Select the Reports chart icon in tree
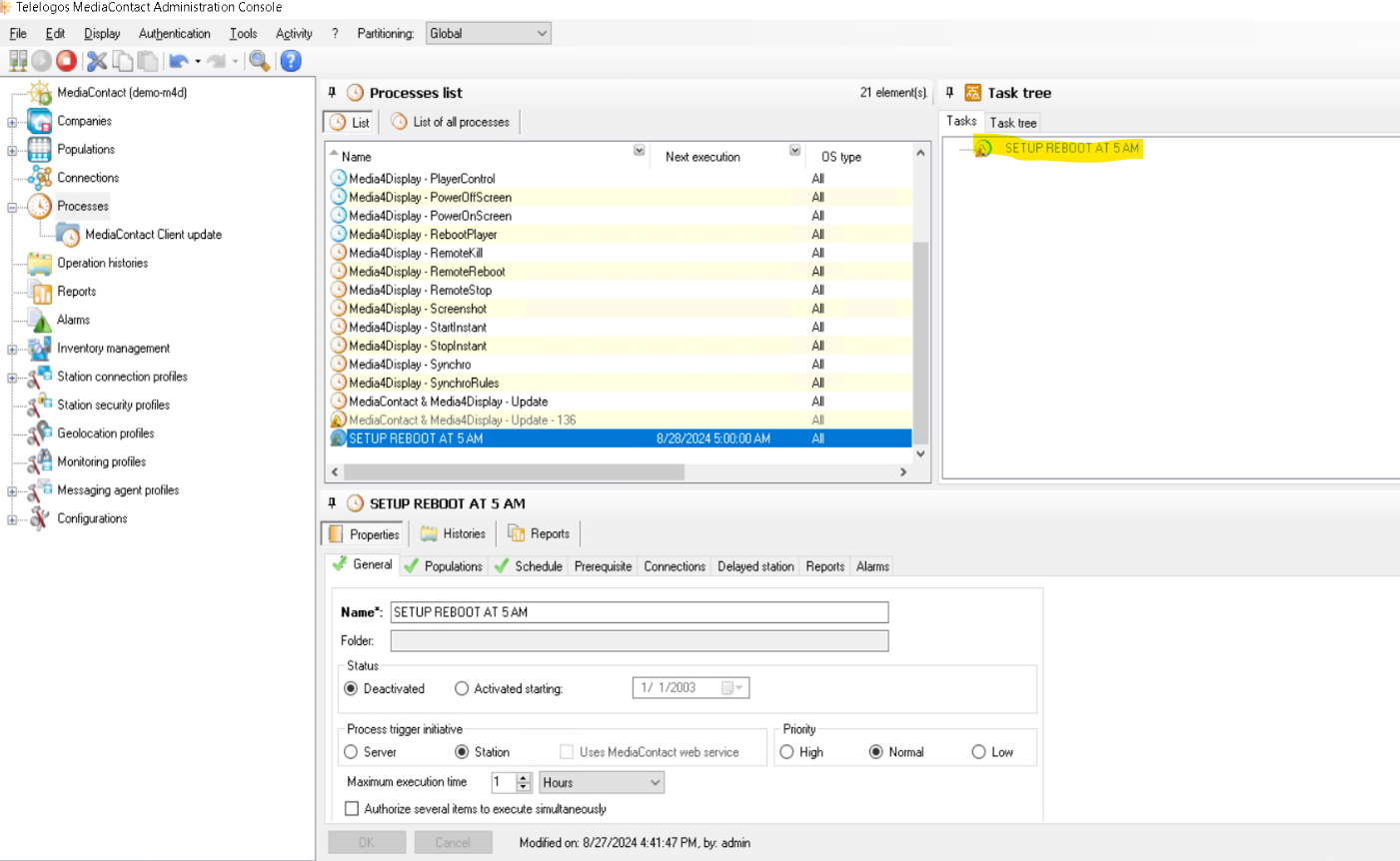The image size is (1400, 861). pos(41,292)
